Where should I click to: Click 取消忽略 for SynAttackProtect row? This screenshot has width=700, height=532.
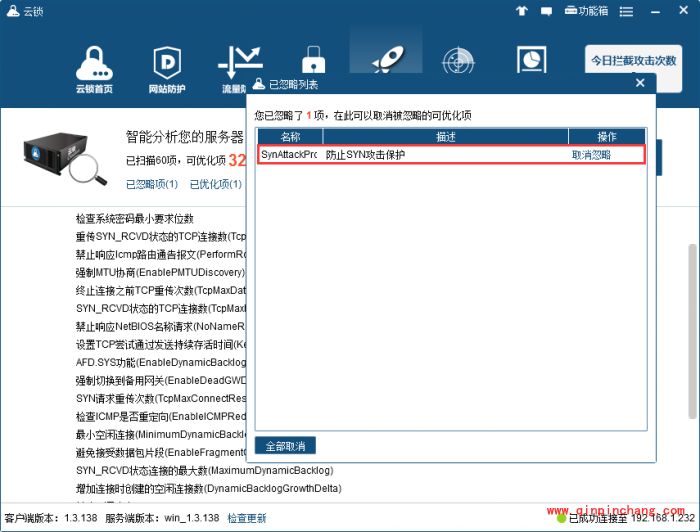click(591, 155)
